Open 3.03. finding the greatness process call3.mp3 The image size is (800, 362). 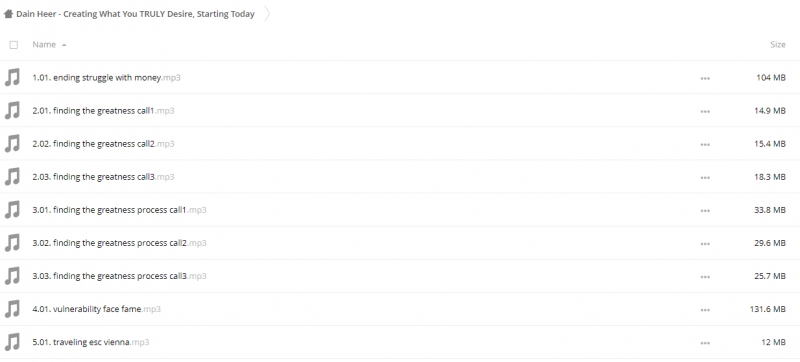coord(119,276)
